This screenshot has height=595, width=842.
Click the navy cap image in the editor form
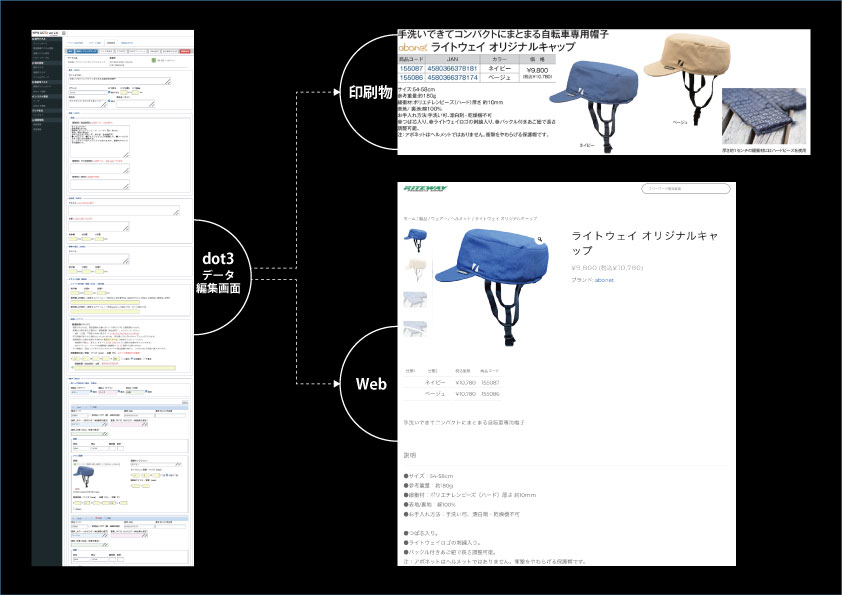click(84, 477)
